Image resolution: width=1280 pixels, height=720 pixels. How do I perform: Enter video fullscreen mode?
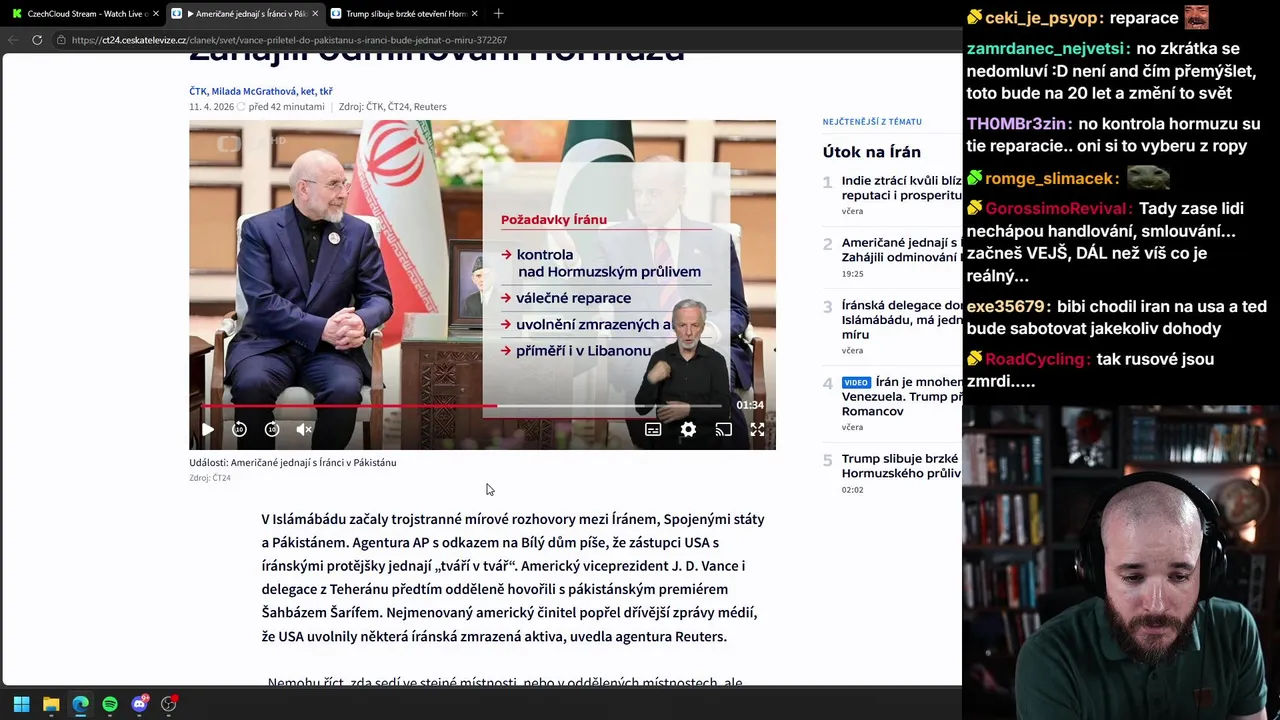pos(757,429)
